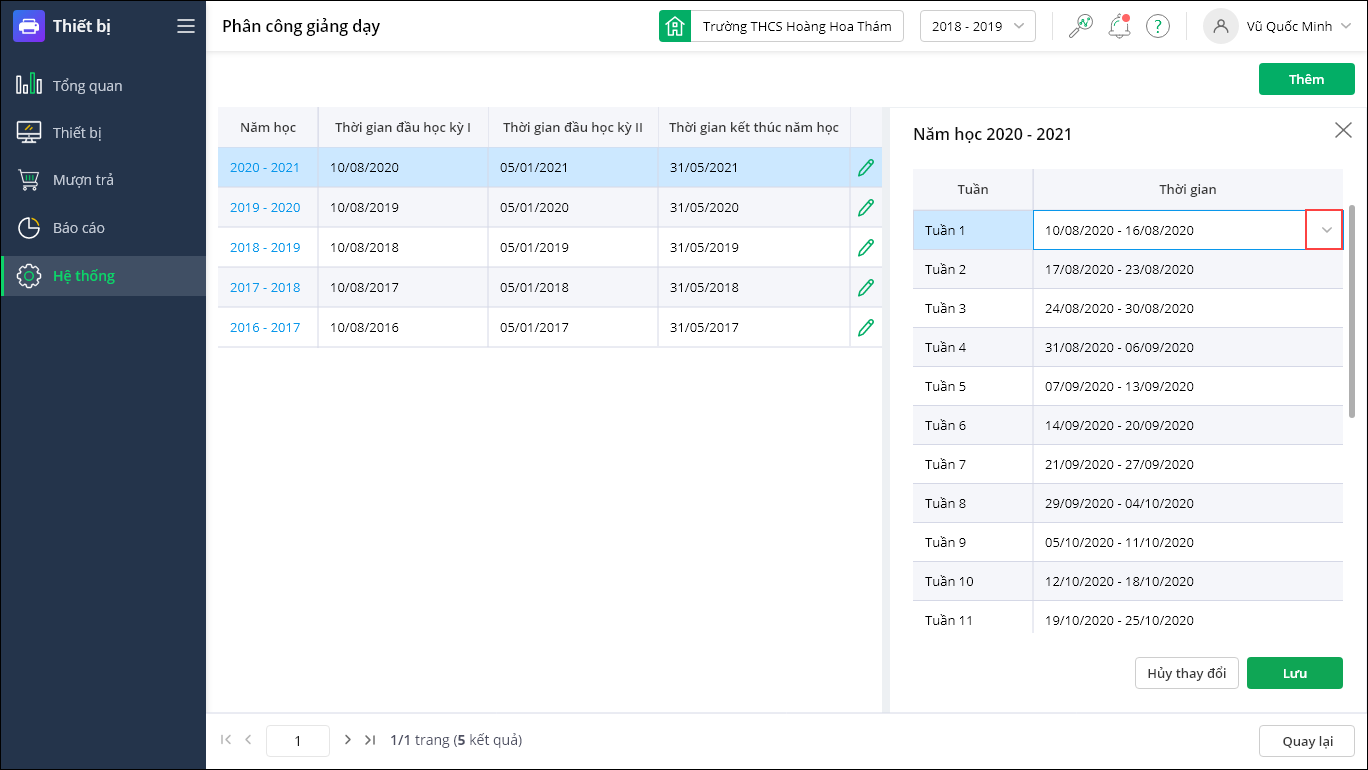The width and height of the screenshot is (1368, 770).
Task: Expand the Tuần 1 date range dropdown
Action: 1325,230
